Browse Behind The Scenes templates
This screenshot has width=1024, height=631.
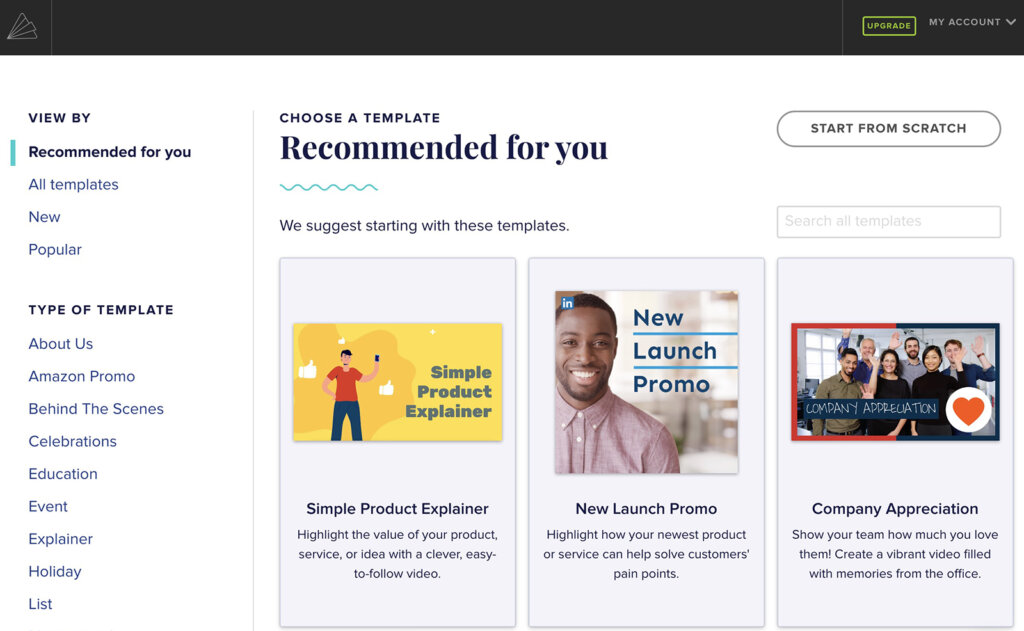click(96, 408)
